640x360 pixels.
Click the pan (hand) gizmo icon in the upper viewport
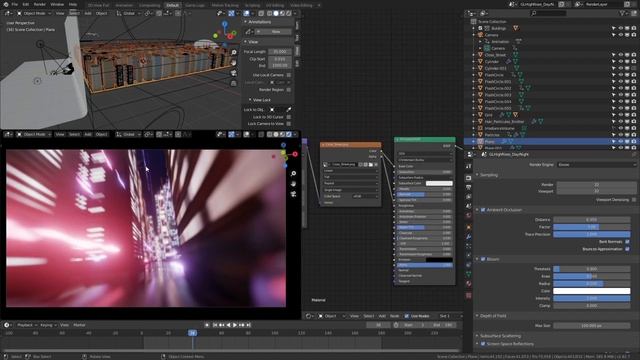[233, 63]
